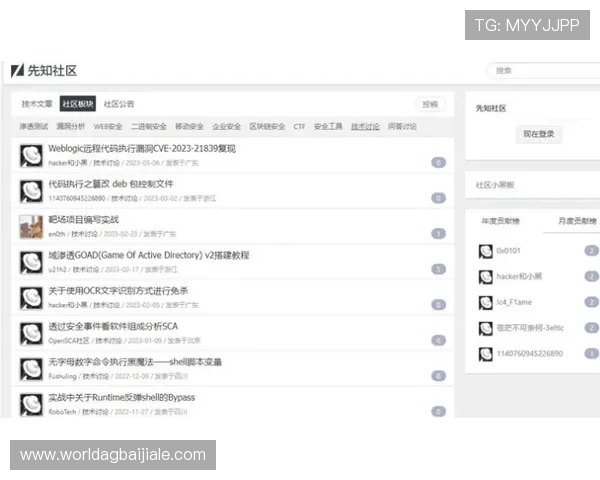Screen dimensions: 600x480
Task: Open post 无字母数字命令执行黑魔法——shell脚本变量
Action: tap(135, 362)
